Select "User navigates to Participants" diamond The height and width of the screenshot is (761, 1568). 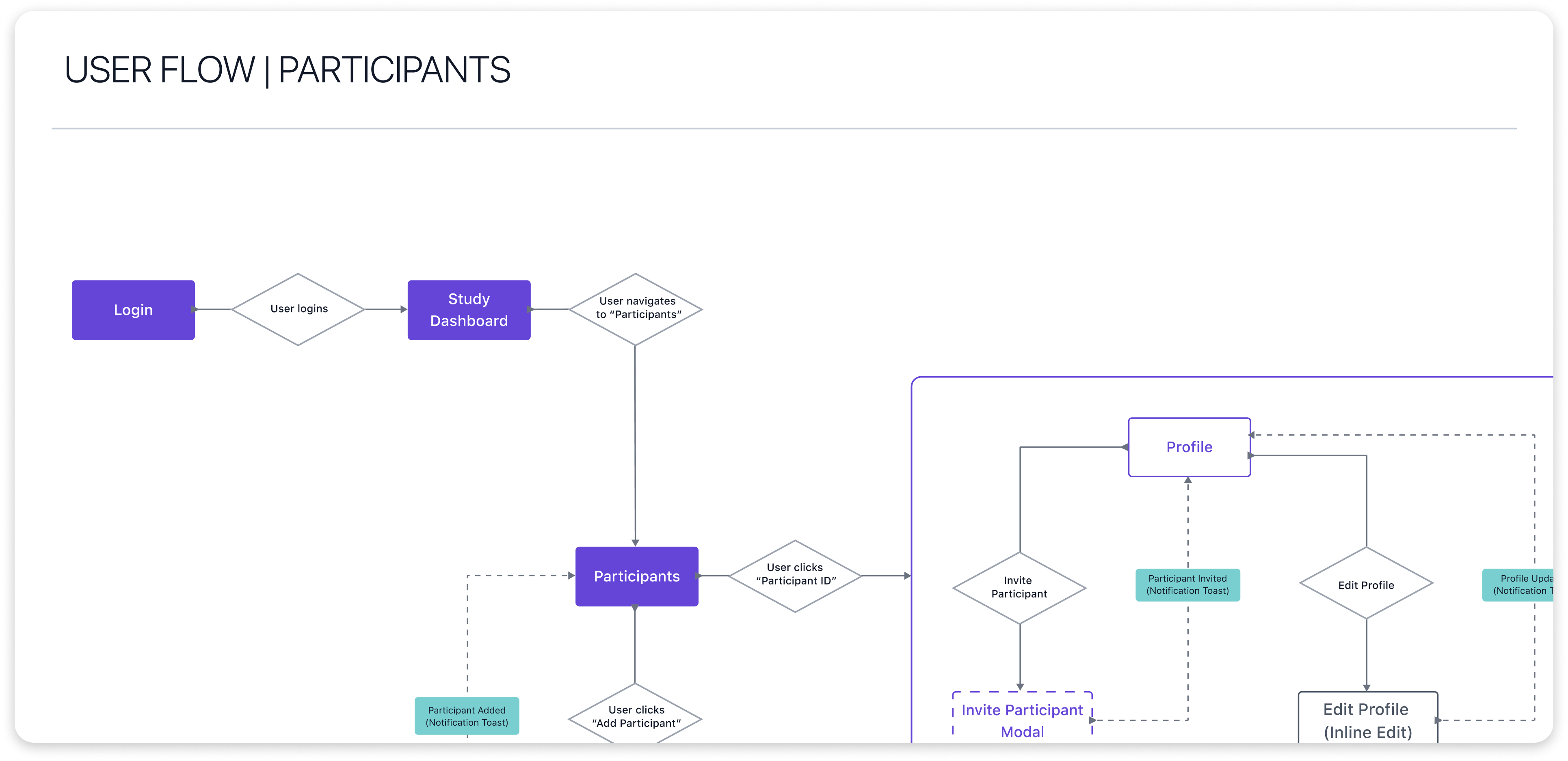(x=636, y=308)
